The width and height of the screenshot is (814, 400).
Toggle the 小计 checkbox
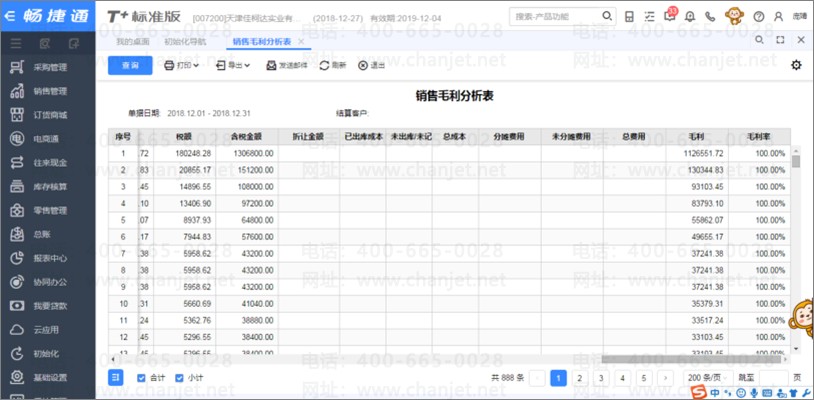(180, 378)
